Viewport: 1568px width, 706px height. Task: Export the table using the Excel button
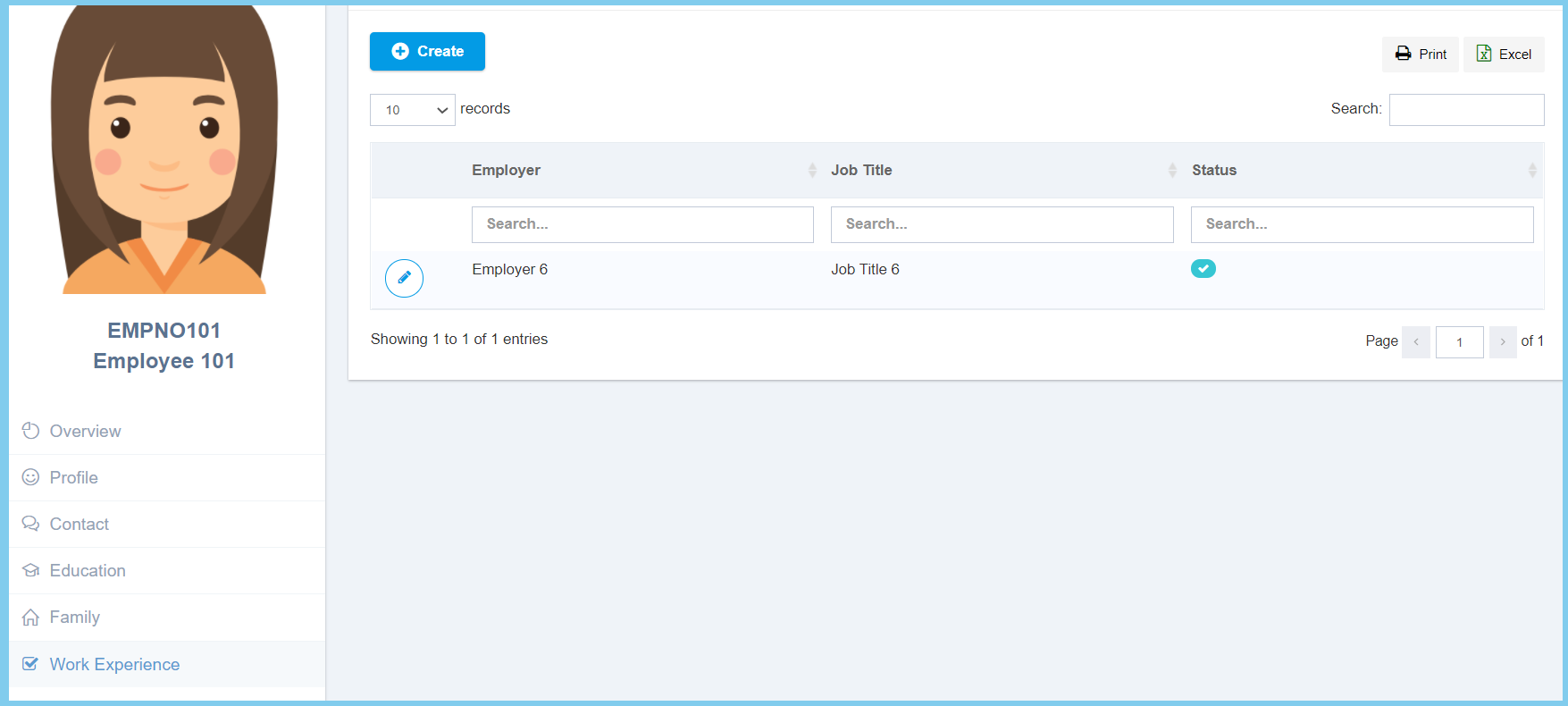pyautogui.click(x=1504, y=55)
